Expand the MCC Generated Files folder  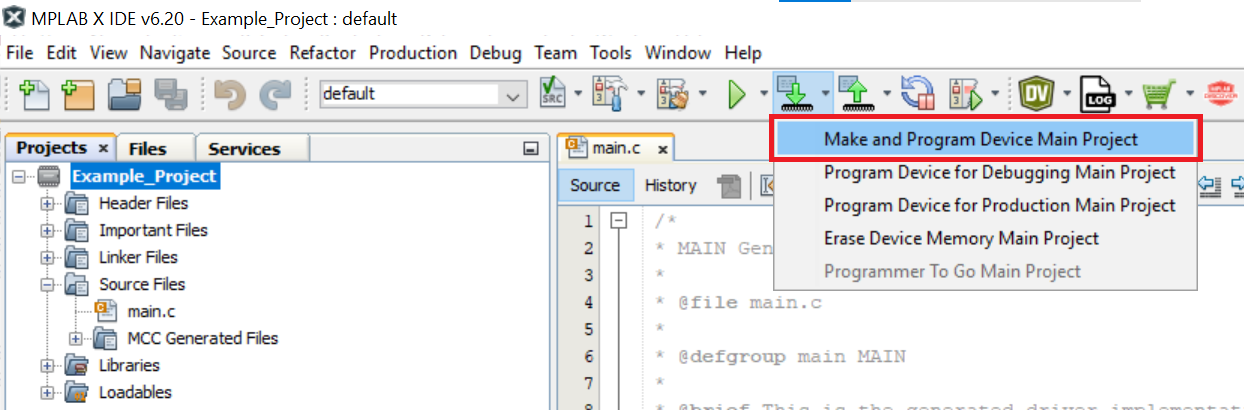pyautogui.click(x=76, y=338)
